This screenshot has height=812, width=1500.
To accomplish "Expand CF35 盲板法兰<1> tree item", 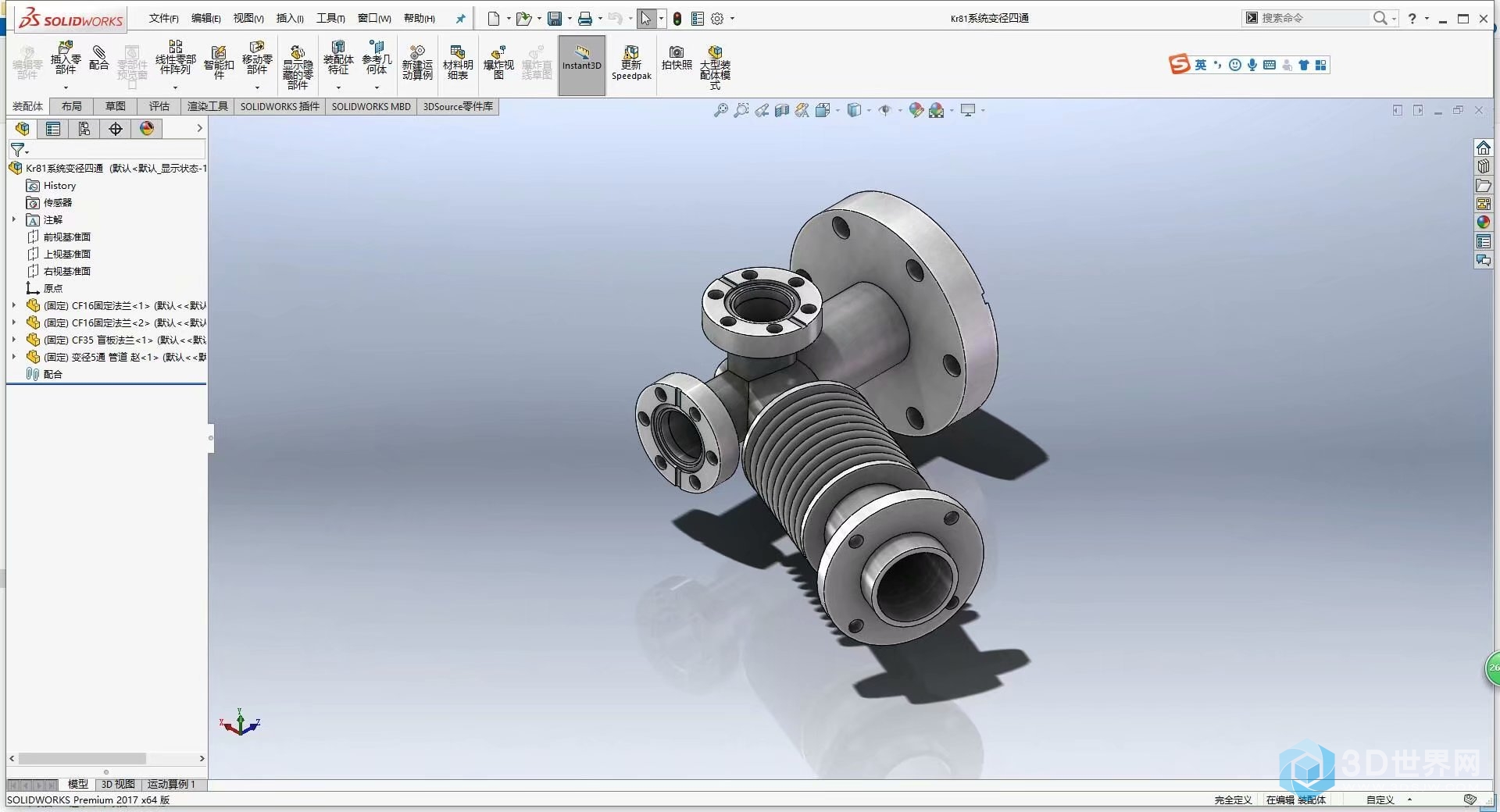I will [14, 340].
